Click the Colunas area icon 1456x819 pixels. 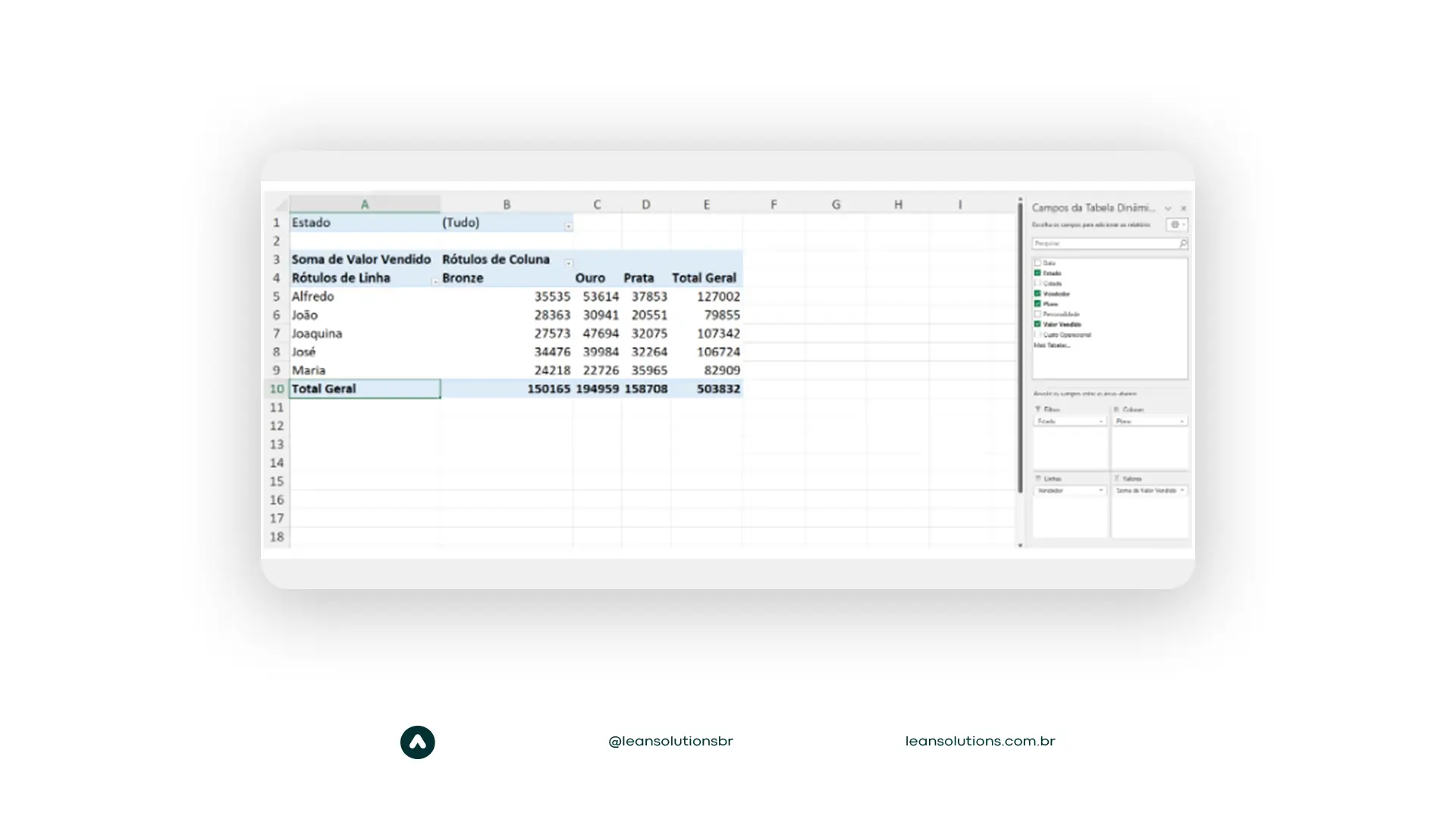pos(1116,409)
